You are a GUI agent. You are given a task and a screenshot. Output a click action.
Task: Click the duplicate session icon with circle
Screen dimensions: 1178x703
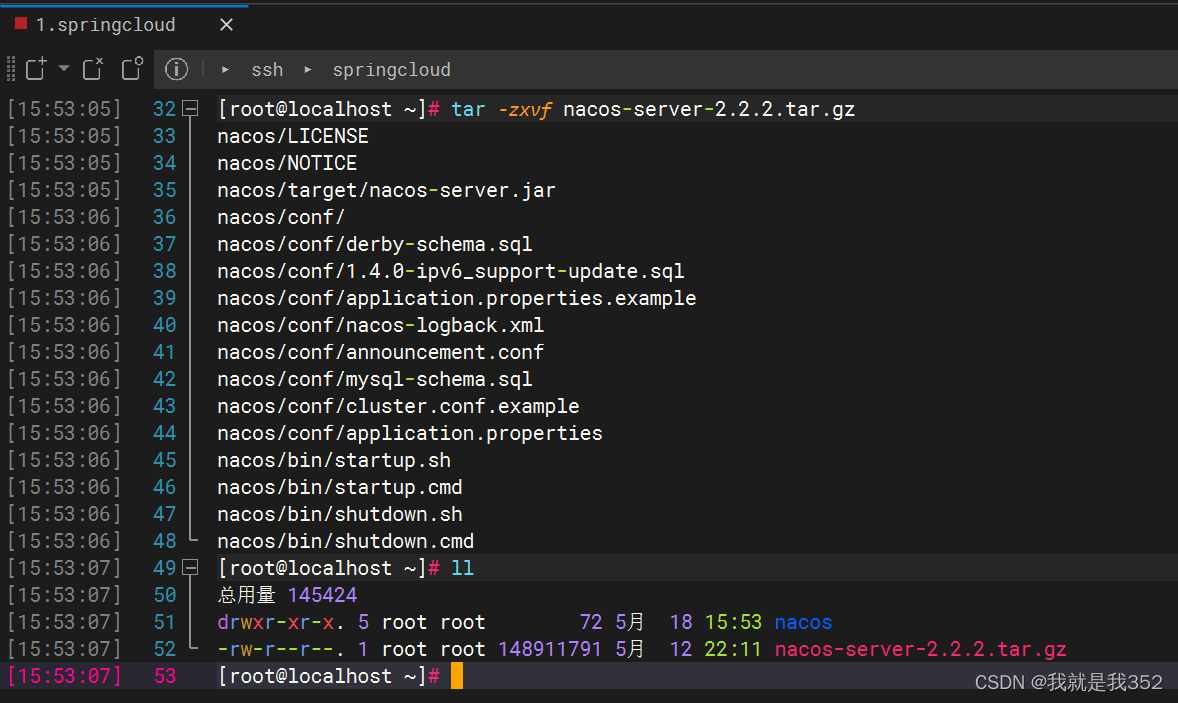pos(132,68)
